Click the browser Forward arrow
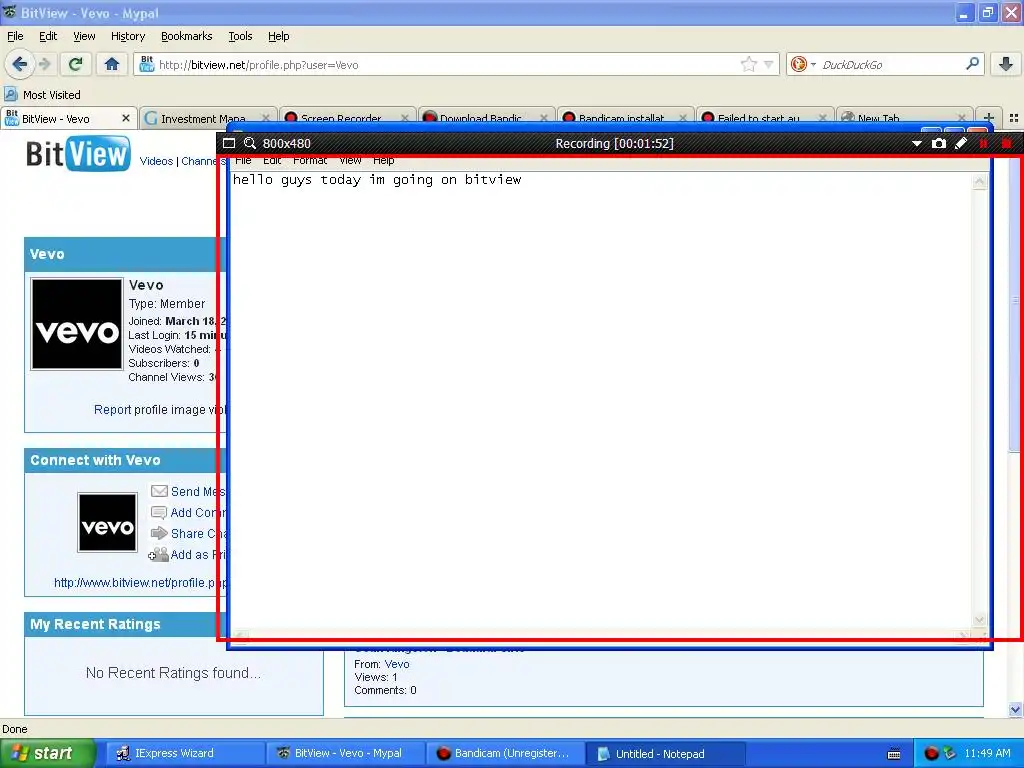This screenshot has width=1024, height=768. 45,64
